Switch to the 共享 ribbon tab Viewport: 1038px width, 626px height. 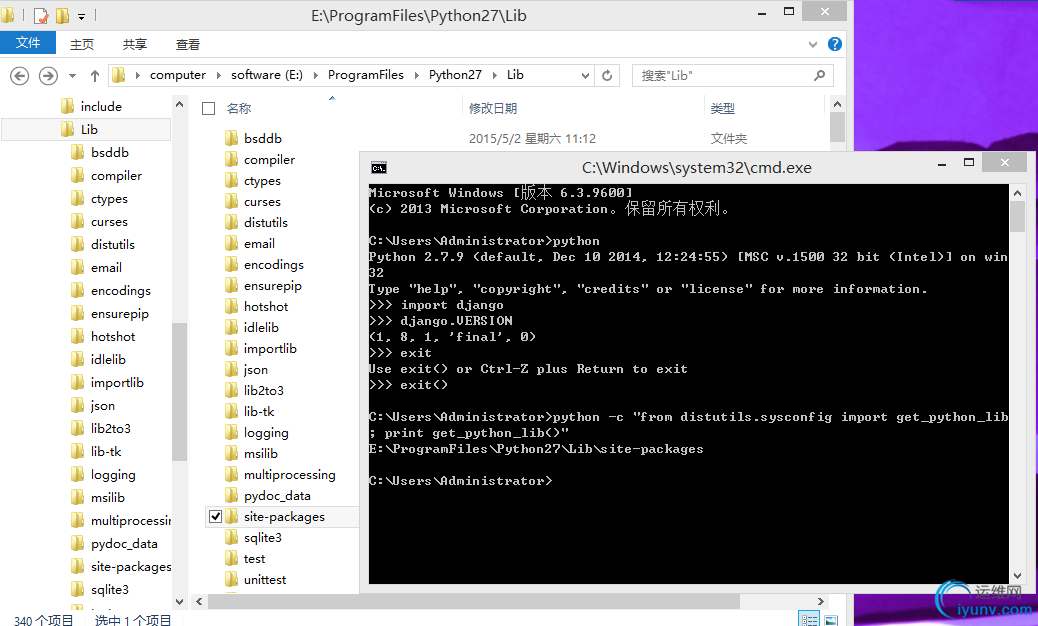pyautogui.click(x=134, y=44)
